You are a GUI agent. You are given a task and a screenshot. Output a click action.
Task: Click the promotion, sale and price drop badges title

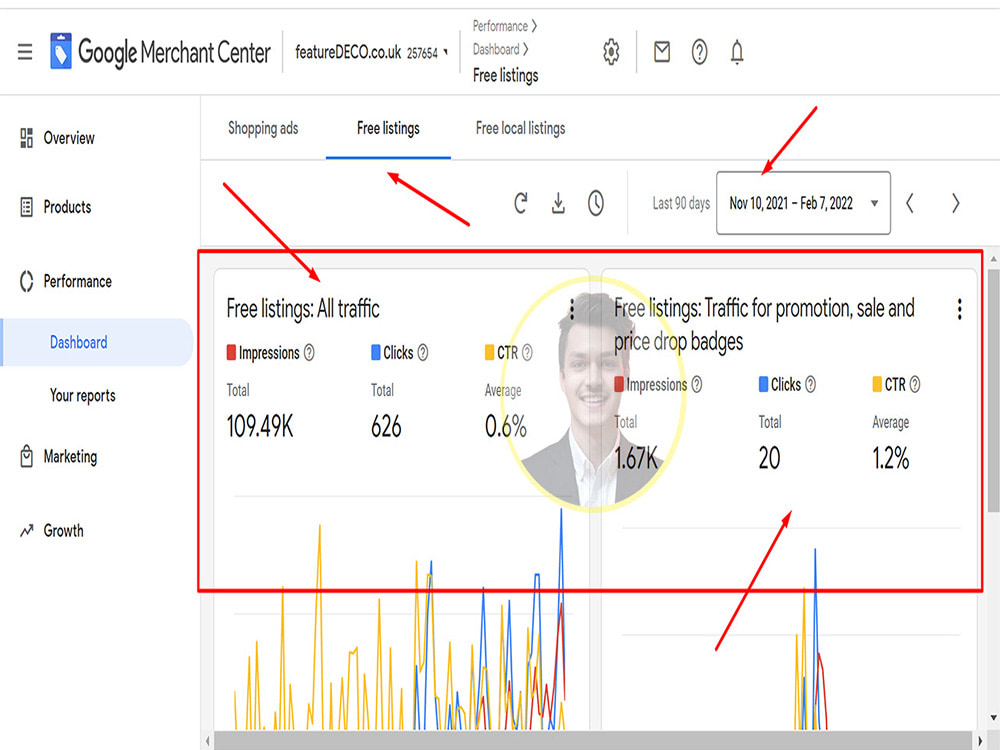tap(764, 325)
